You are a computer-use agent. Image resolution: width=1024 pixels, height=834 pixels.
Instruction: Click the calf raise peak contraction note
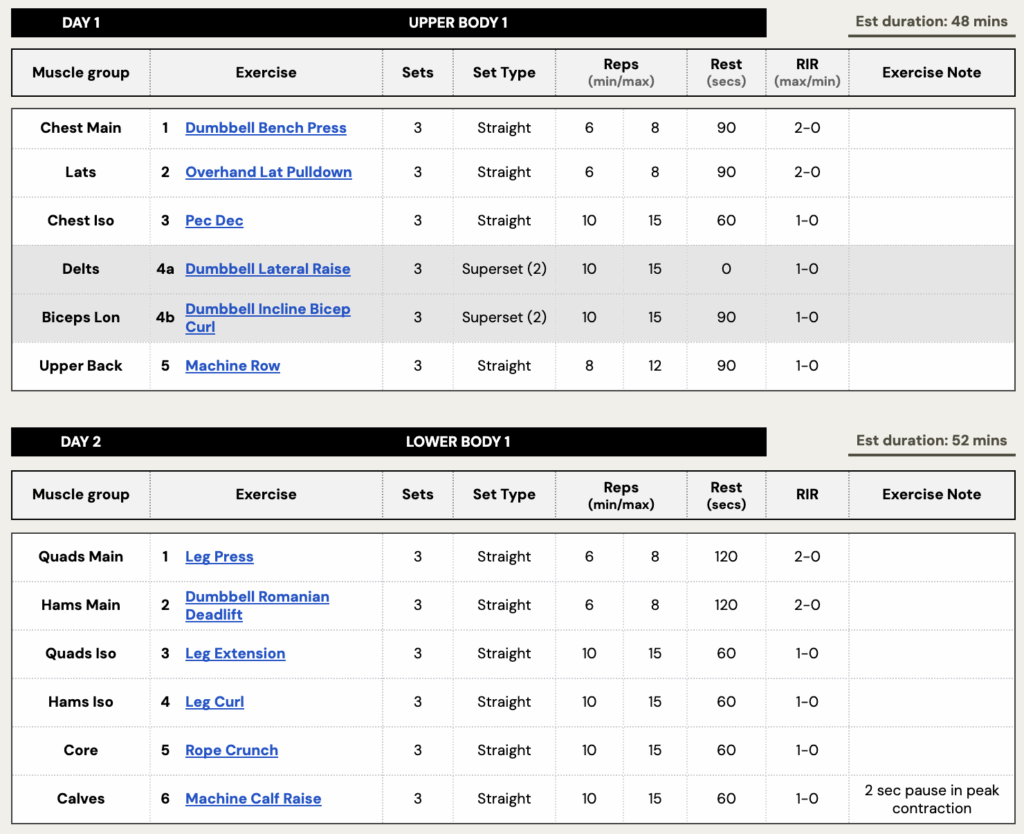coord(931,799)
